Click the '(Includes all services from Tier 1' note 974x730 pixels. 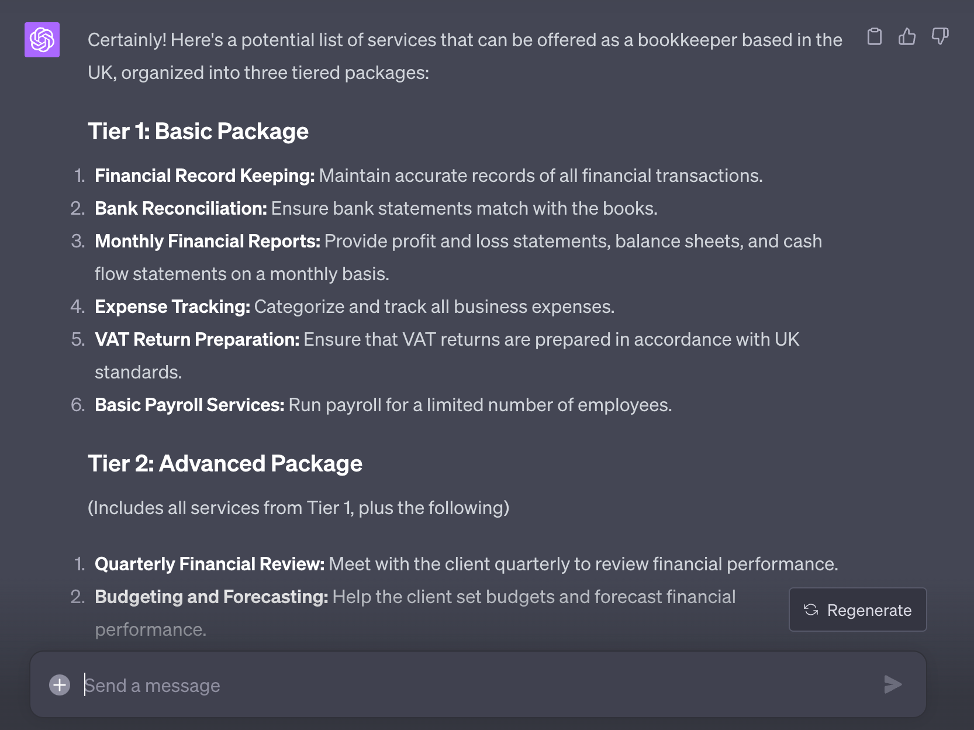tap(298, 508)
